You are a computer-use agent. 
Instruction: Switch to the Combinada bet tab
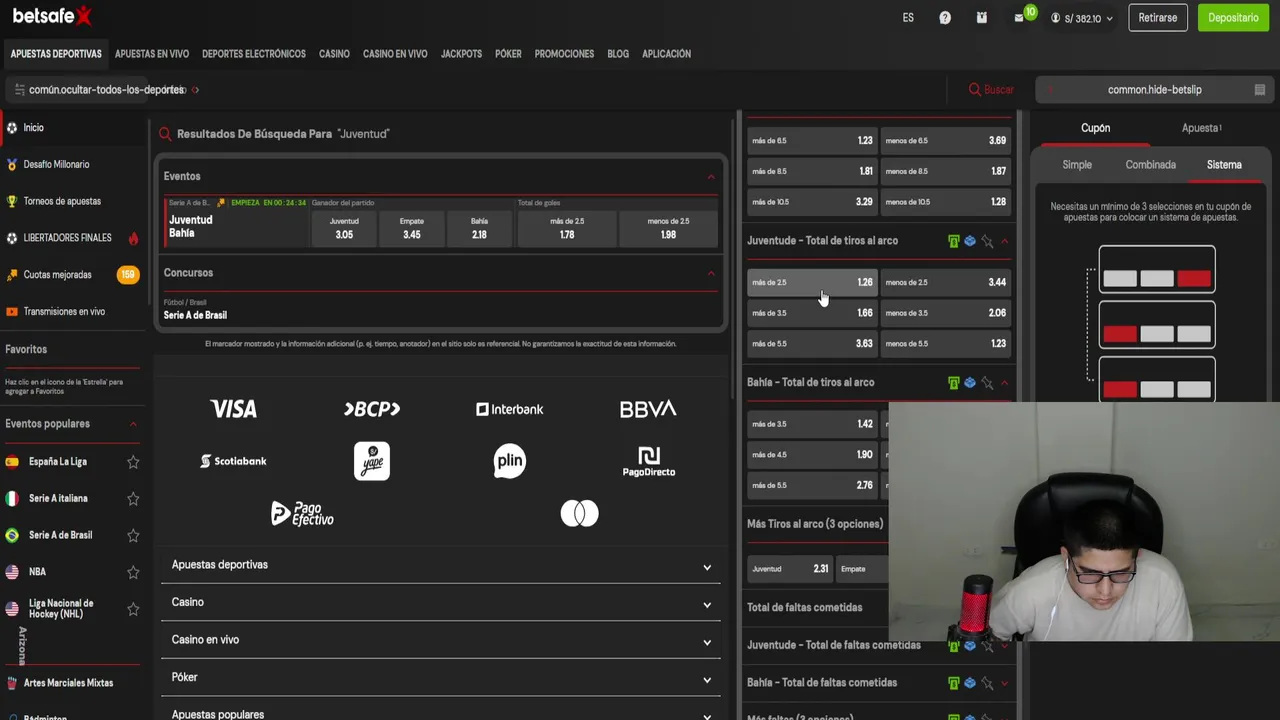[x=1150, y=165]
